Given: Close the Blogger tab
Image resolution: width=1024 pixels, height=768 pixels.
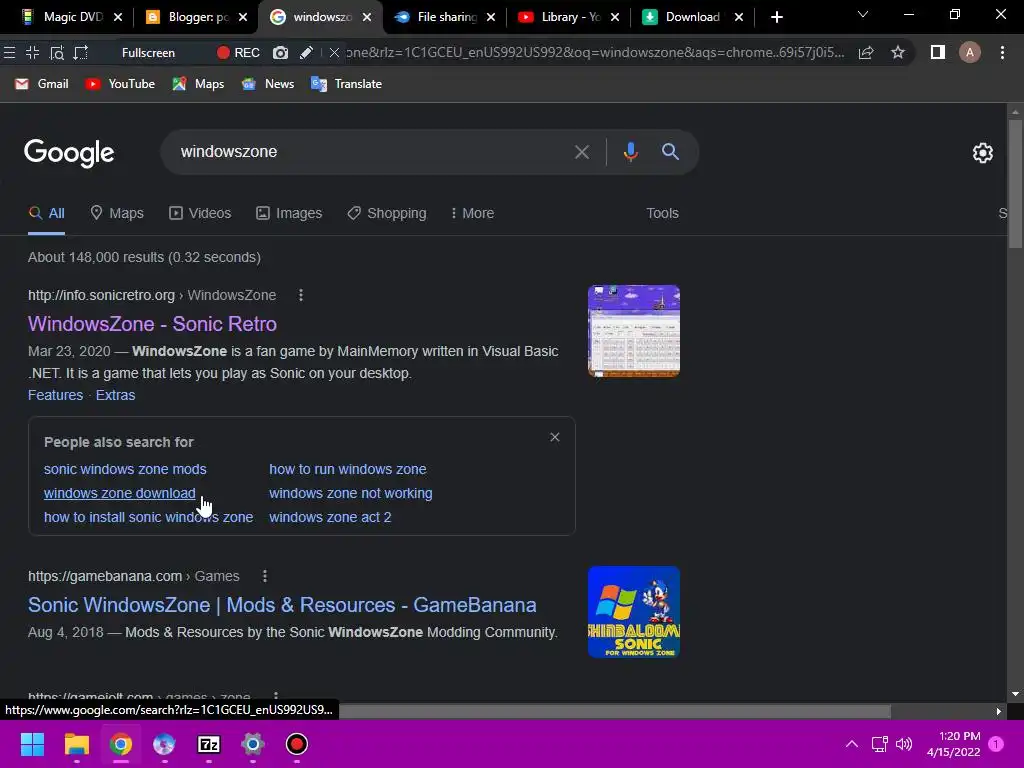Looking at the screenshot, I should [x=243, y=18].
